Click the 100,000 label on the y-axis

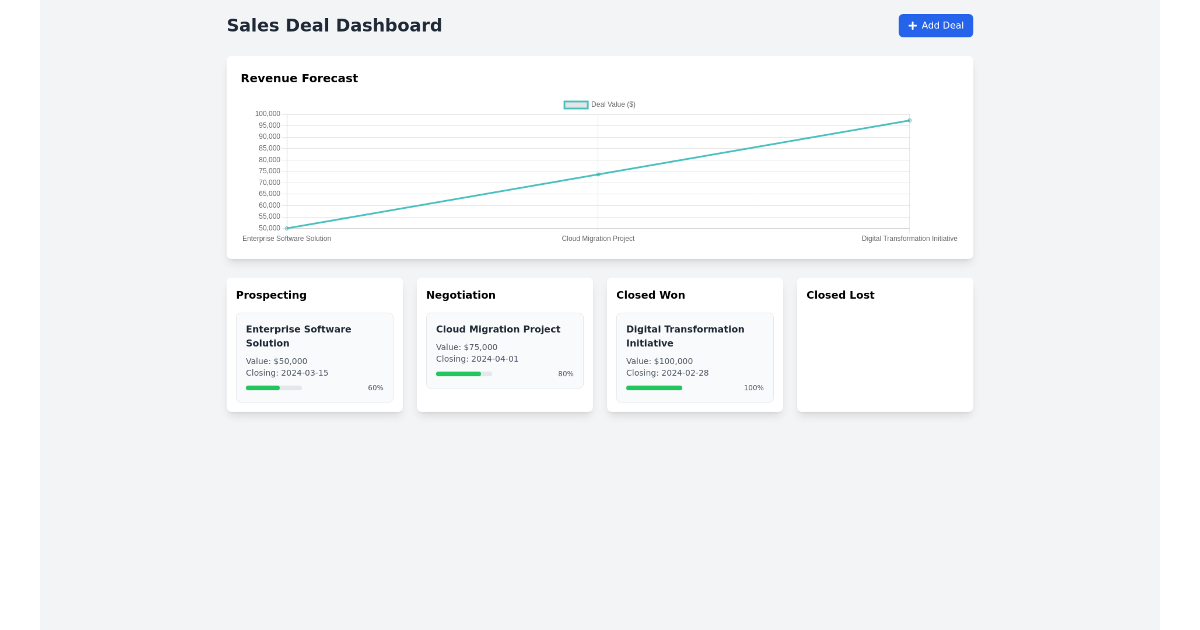(266, 113)
